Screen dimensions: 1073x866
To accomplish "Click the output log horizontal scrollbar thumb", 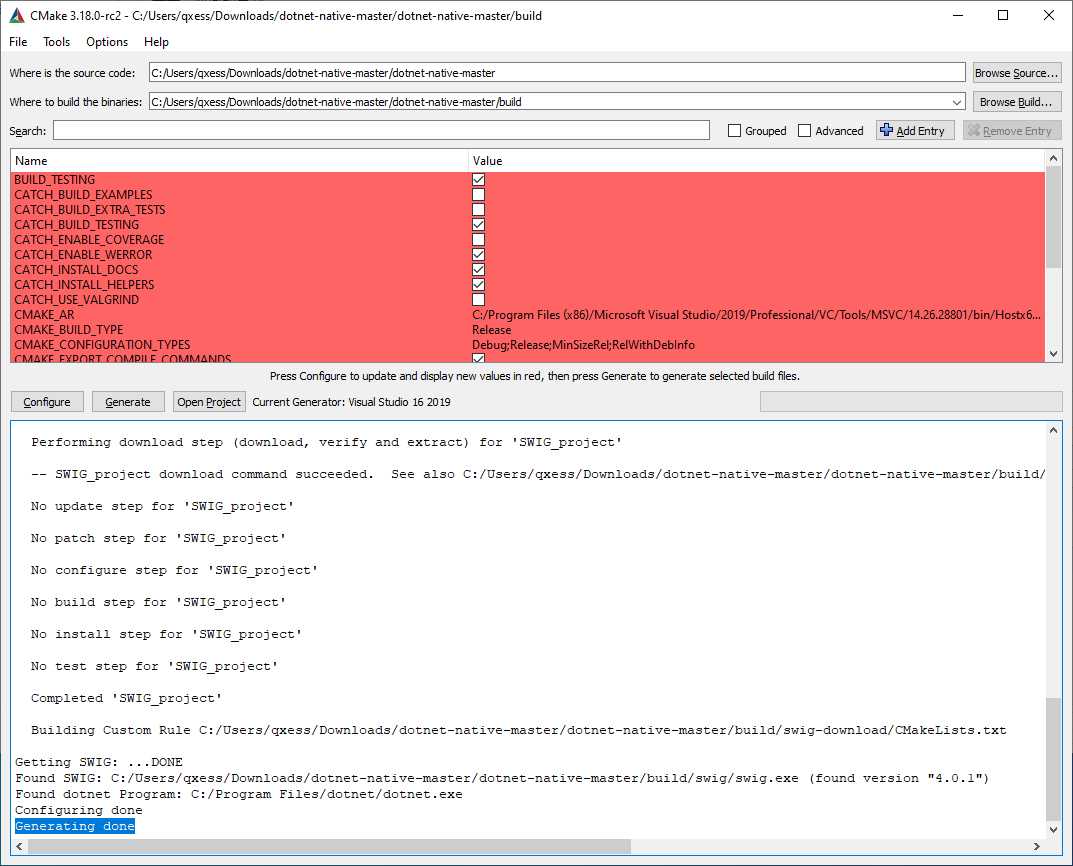I will pyautogui.click(x=329, y=846).
